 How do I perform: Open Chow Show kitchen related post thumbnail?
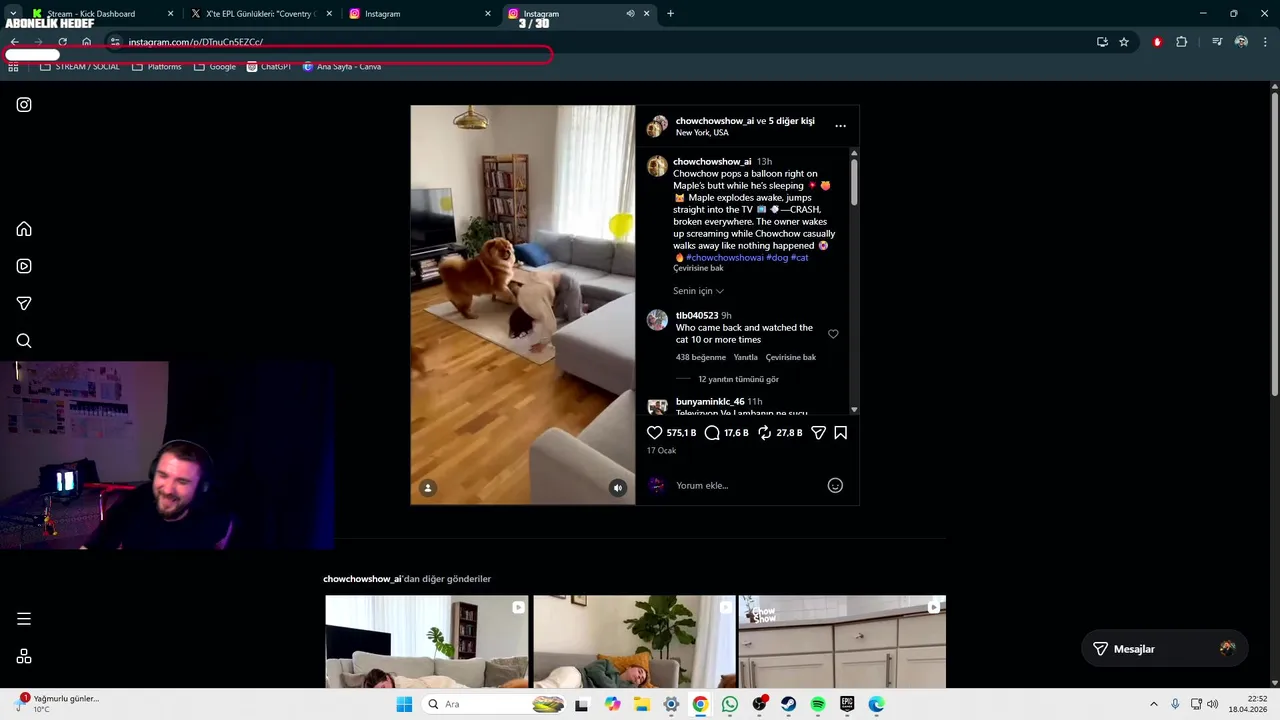[x=842, y=642]
